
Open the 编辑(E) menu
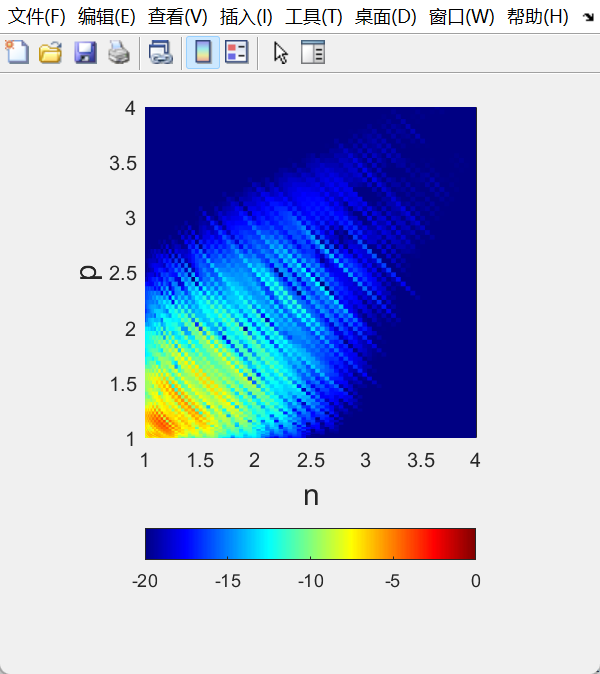[x=107, y=17]
